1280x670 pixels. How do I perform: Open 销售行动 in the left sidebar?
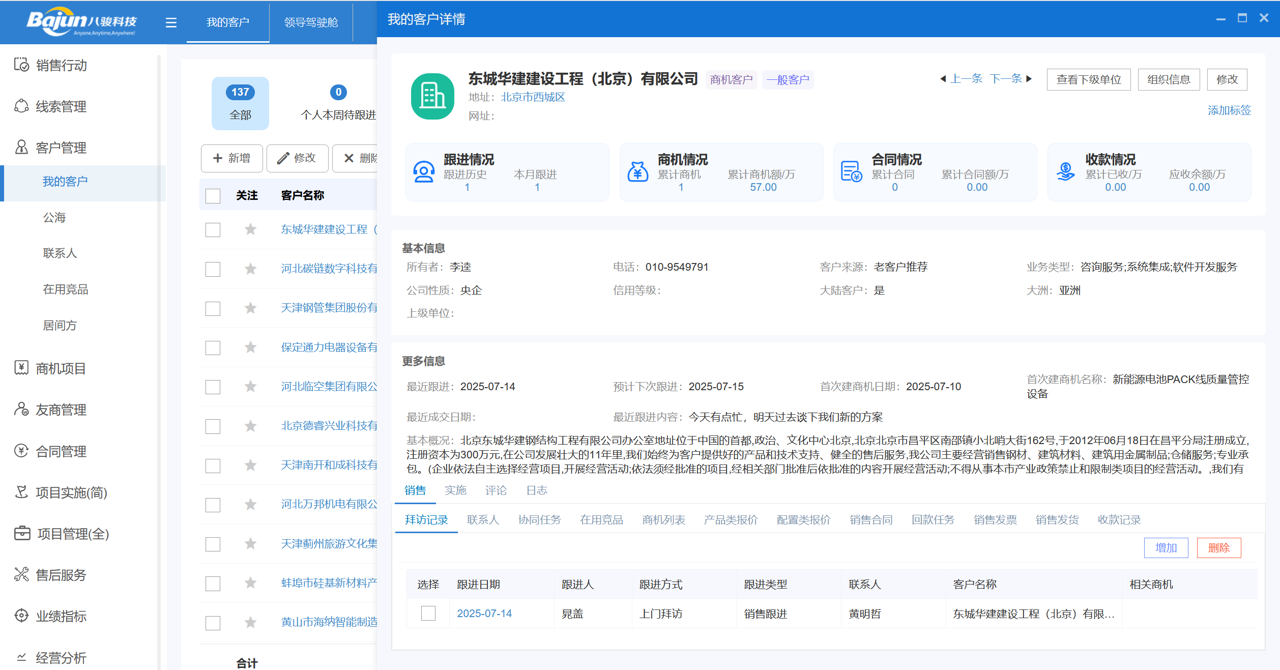click(62, 64)
